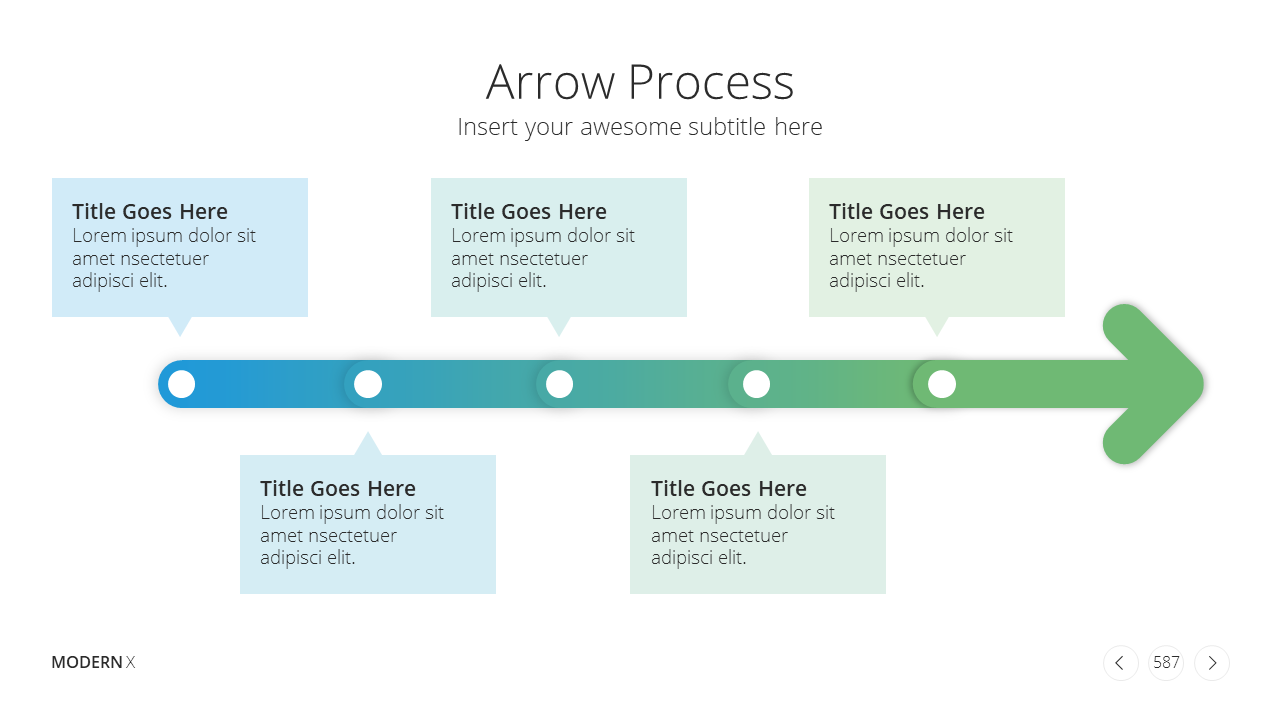Viewport: 1280px width, 720px height.
Task: Select the fourth white dot on arrow
Action: [756, 384]
